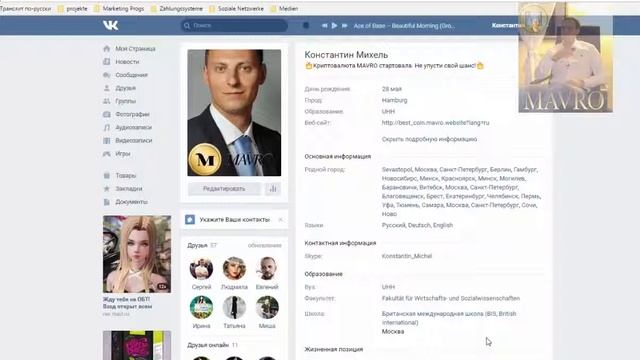Click the gamepad icon beside Игры
The image size is (640, 360).
[x=107, y=153]
